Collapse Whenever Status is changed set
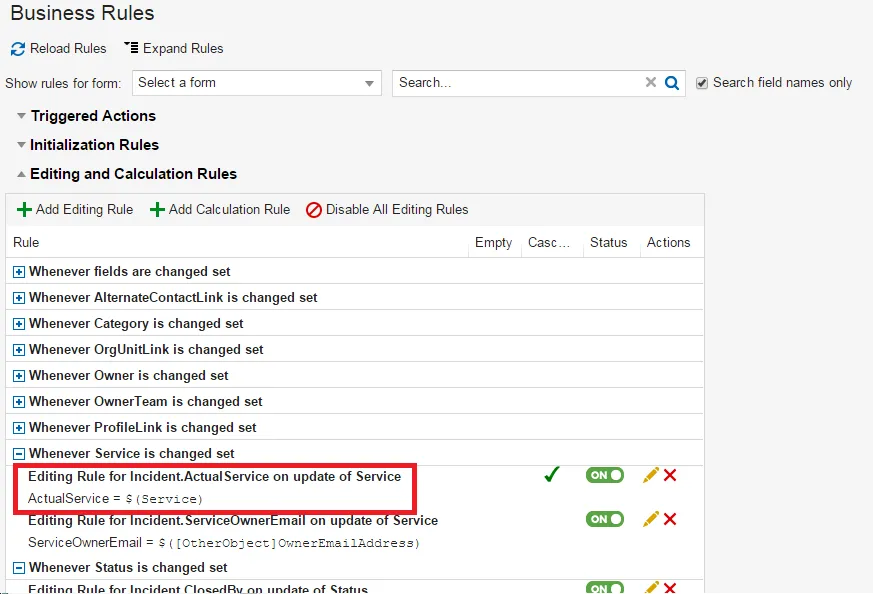The height and width of the screenshot is (594, 873). tap(19, 568)
